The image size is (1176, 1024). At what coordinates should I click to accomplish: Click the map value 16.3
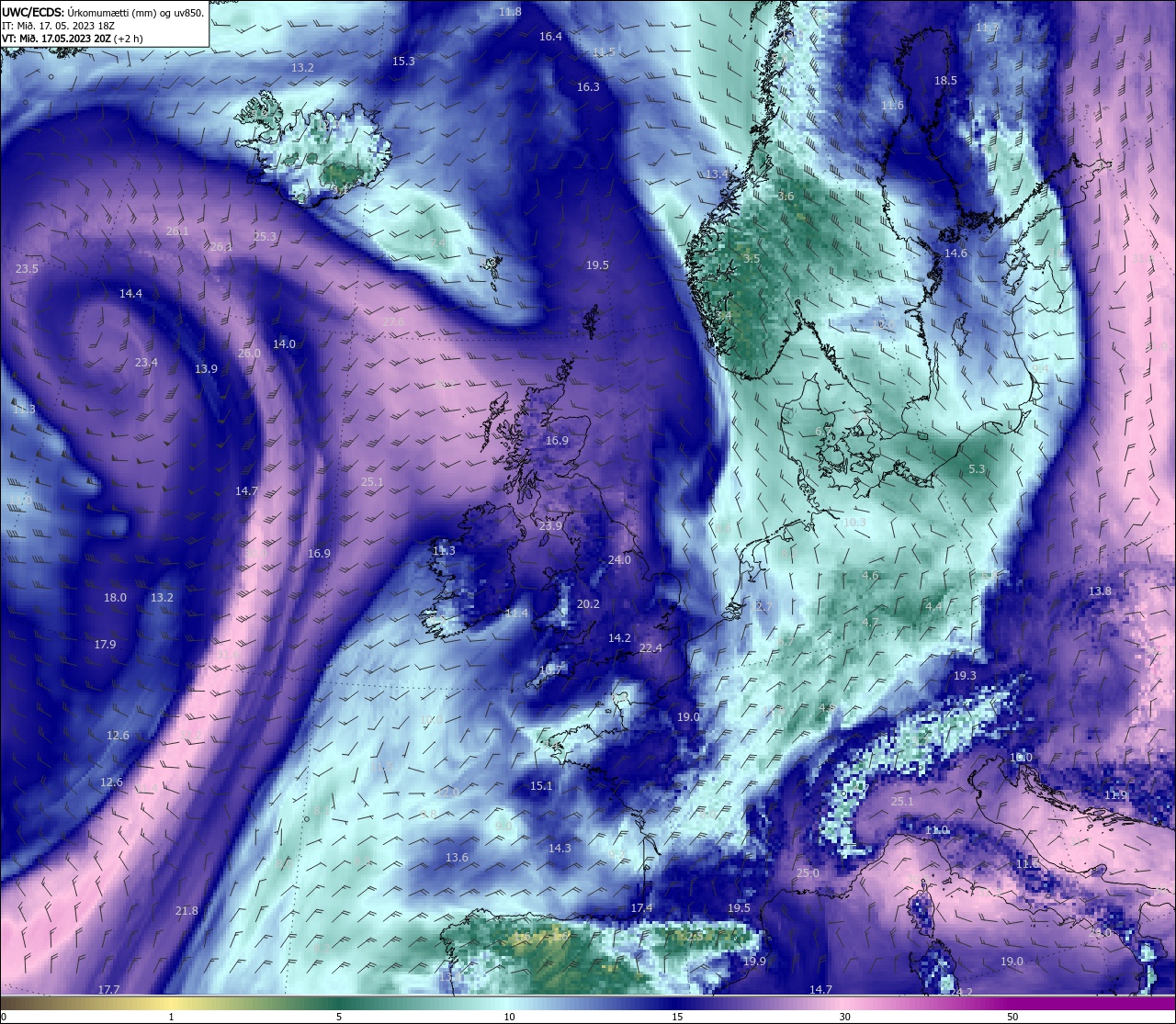click(588, 87)
